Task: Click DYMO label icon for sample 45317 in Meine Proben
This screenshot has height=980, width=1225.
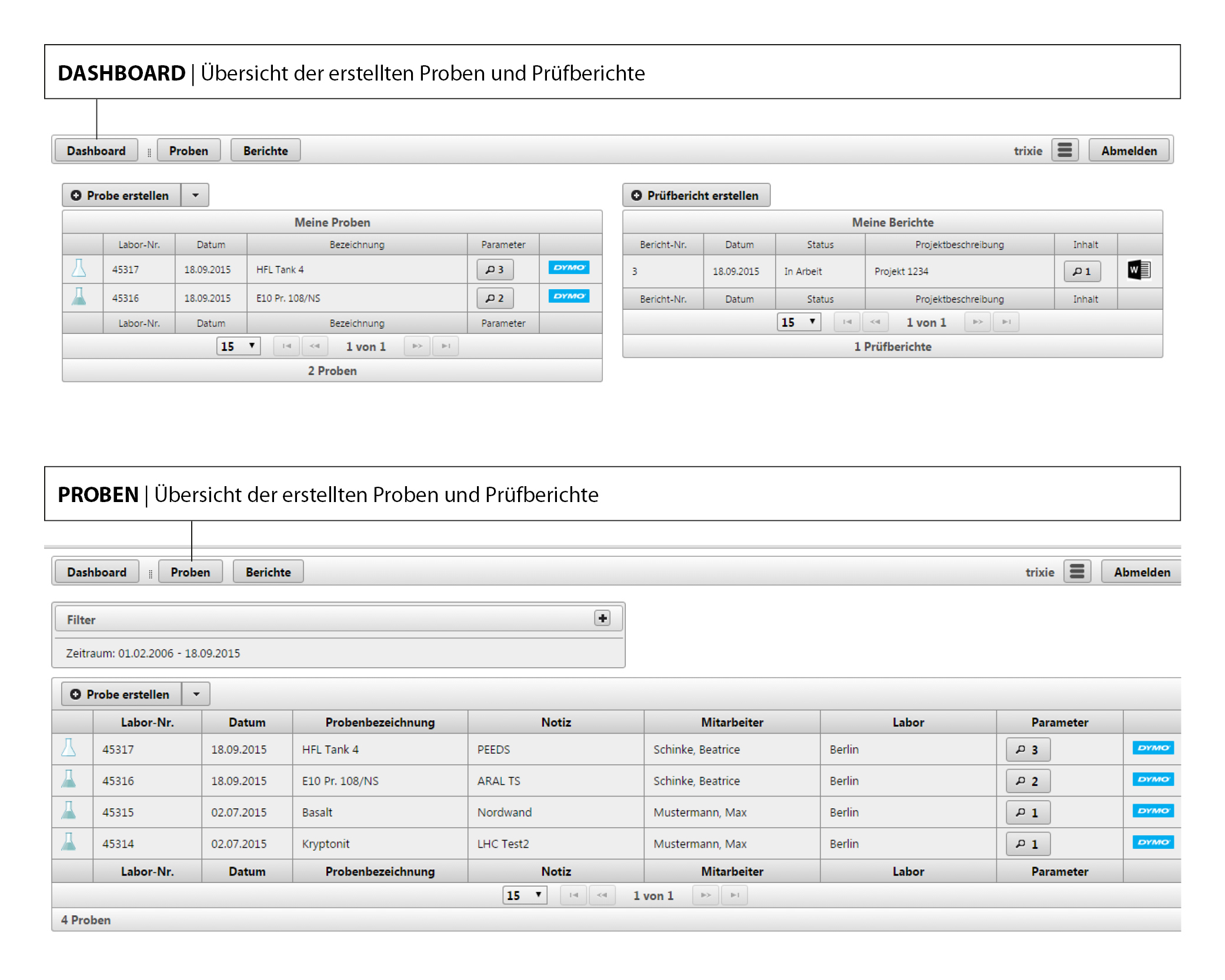Action: (x=568, y=267)
